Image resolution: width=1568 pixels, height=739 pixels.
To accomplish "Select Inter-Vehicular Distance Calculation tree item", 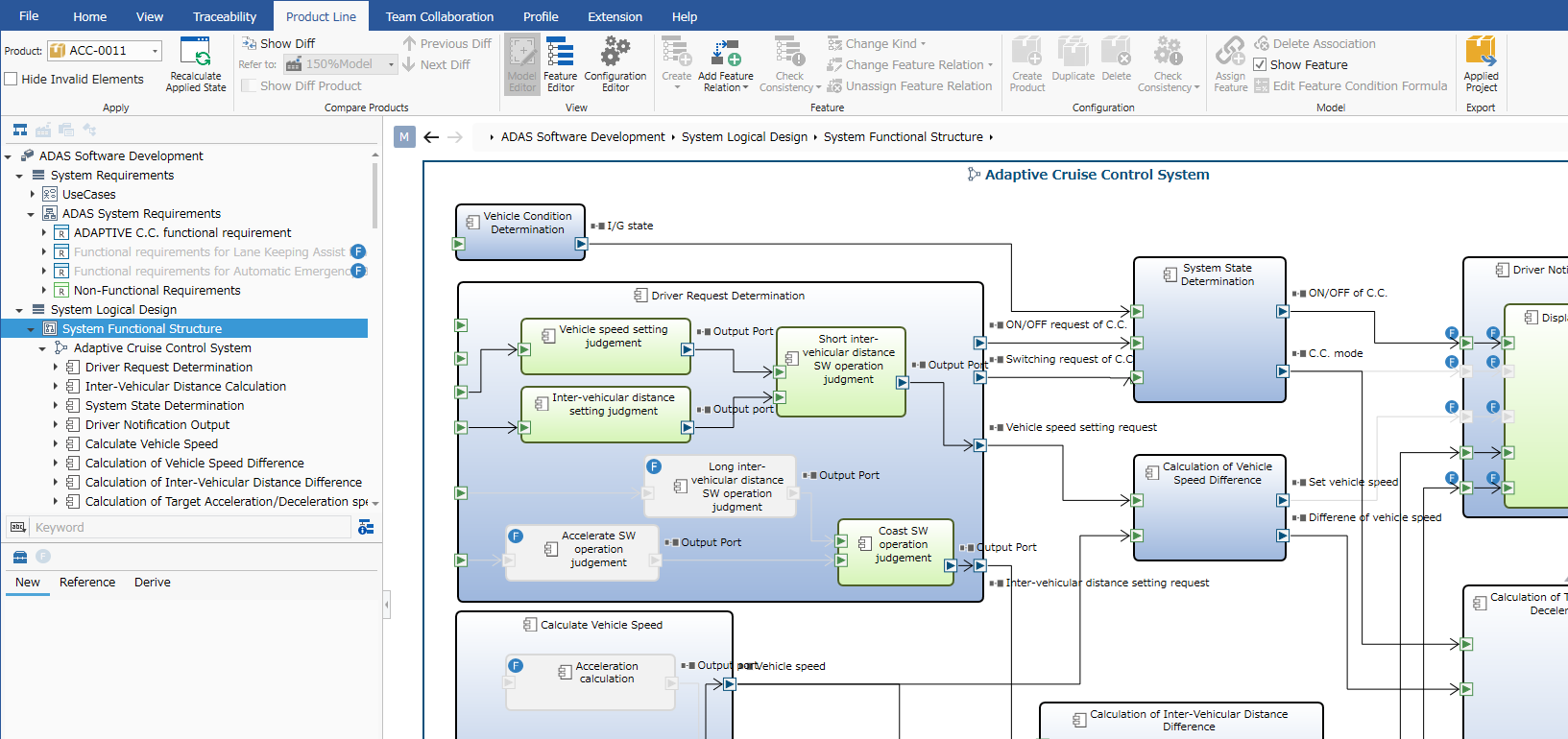I will point(185,387).
